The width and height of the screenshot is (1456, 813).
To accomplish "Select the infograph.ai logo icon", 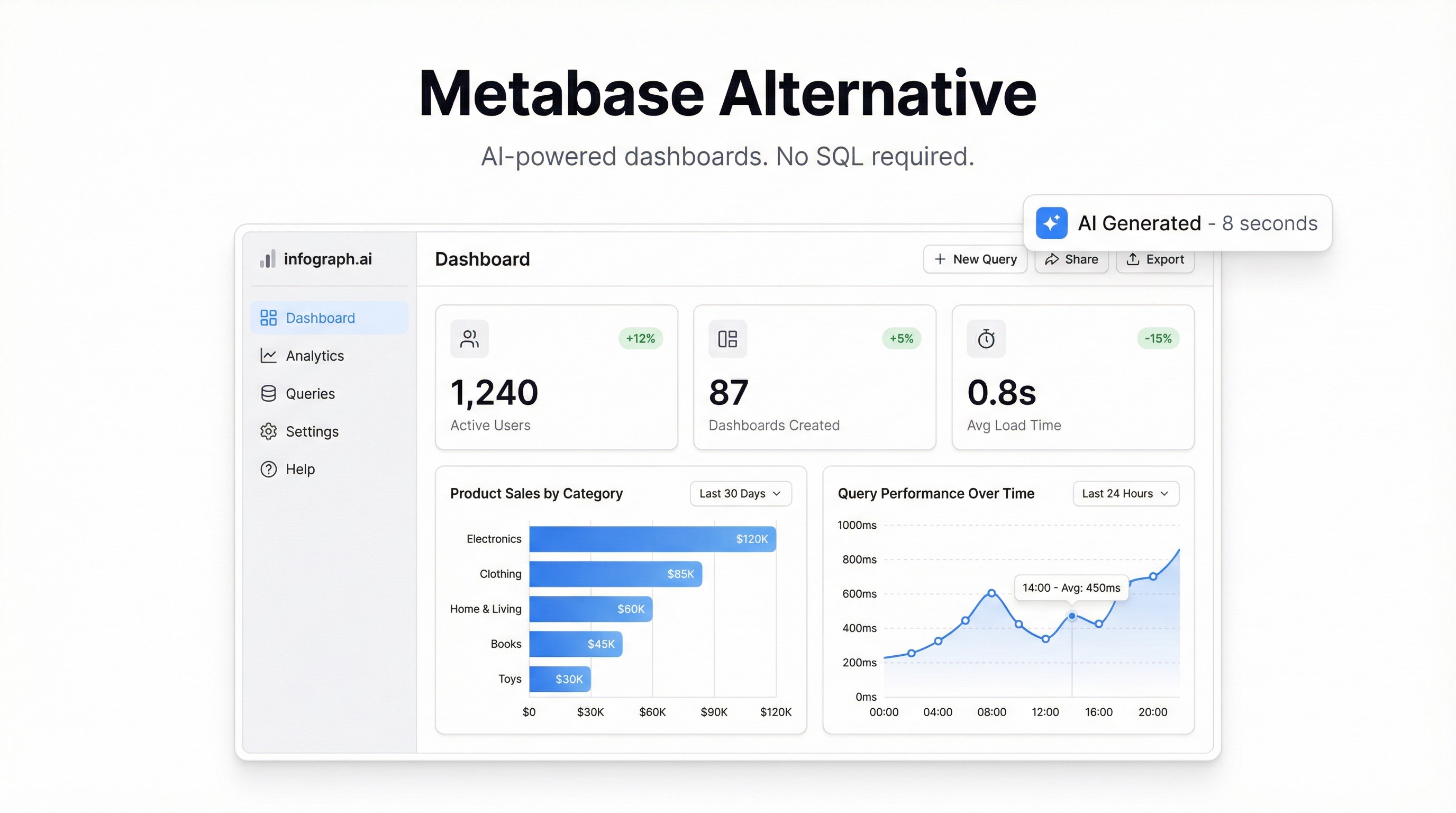I will [268, 259].
